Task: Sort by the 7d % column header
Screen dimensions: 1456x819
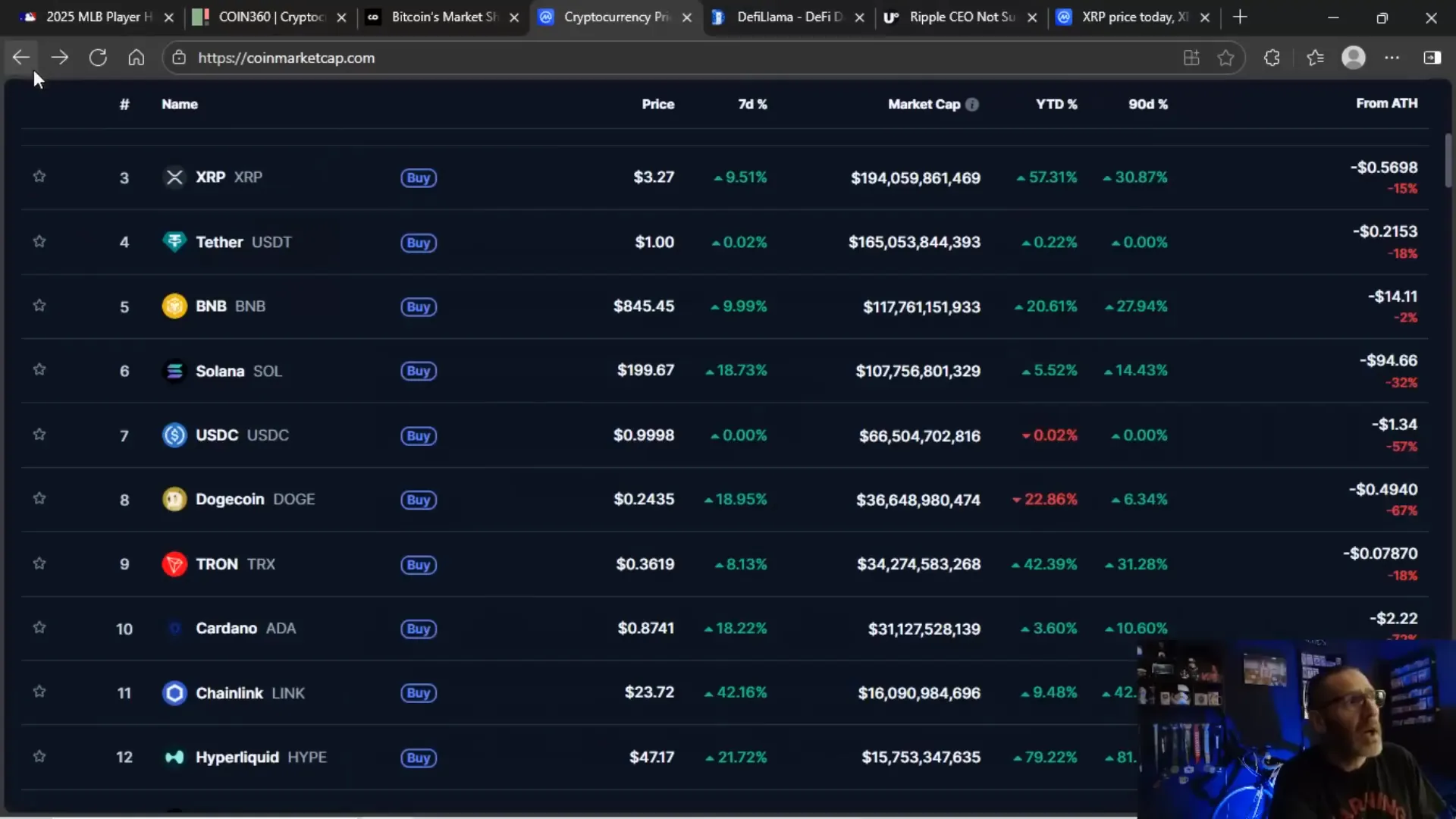Action: click(752, 105)
